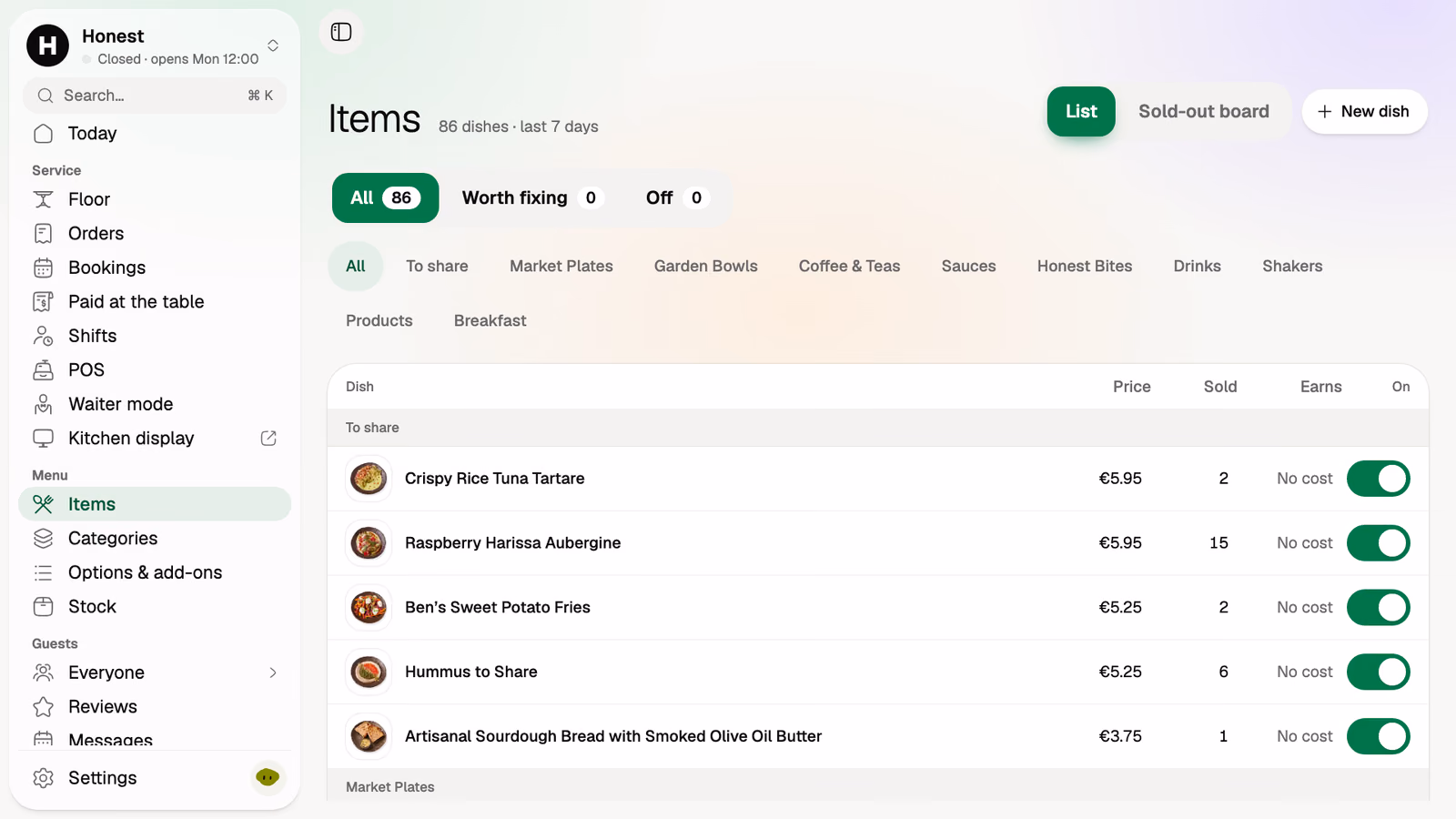This screenshot has height=819, width=1456.
Task: Open Shifts via its person-clock icon
Action: pos(43,336)
